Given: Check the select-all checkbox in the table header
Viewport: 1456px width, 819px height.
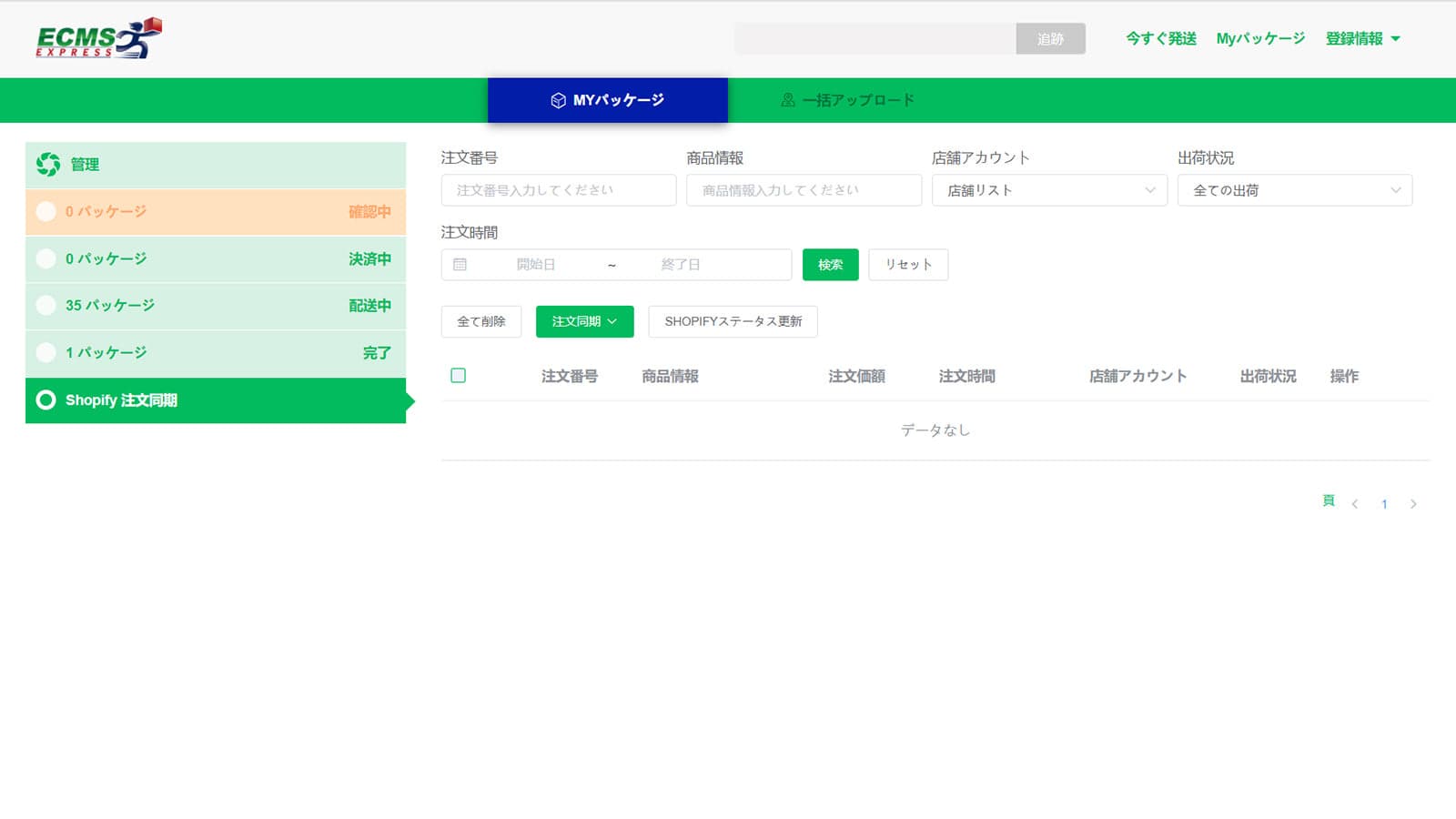Looking at the screenshot, I should [x=459, y=375].
